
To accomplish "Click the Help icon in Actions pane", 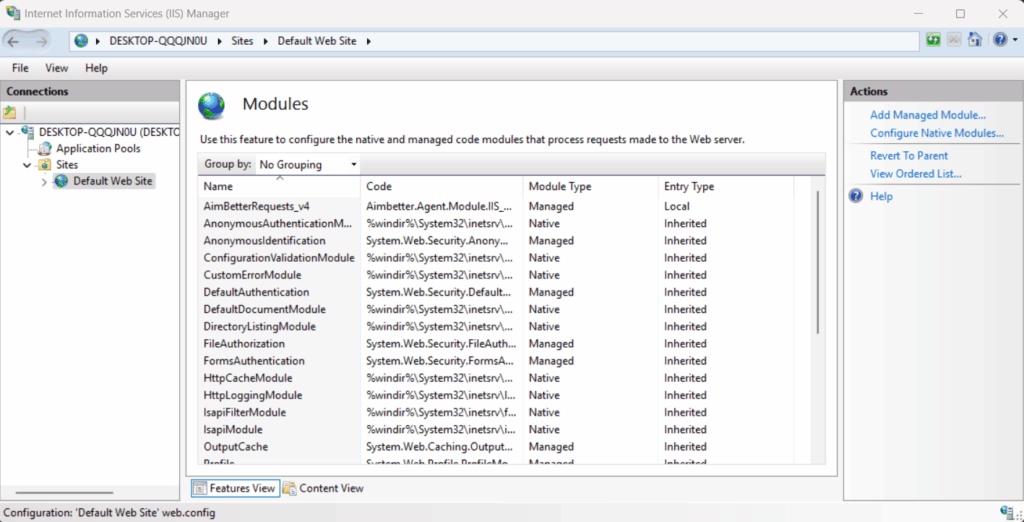I will (856, 197).
